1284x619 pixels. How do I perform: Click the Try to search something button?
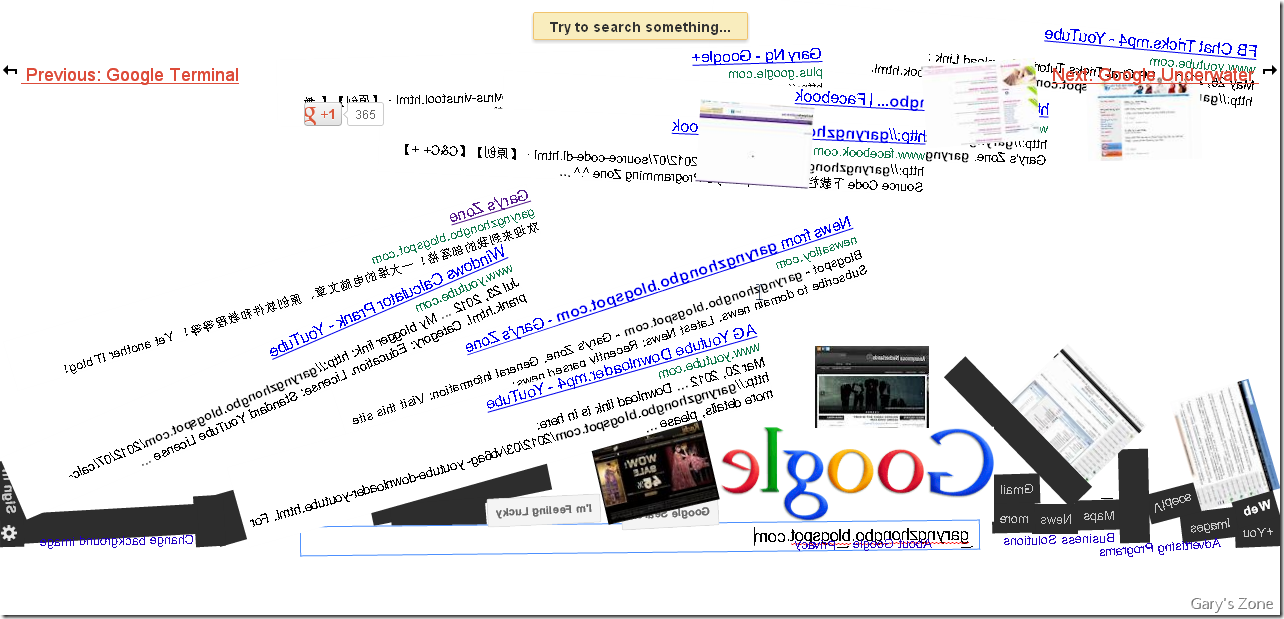pos(640,27)
